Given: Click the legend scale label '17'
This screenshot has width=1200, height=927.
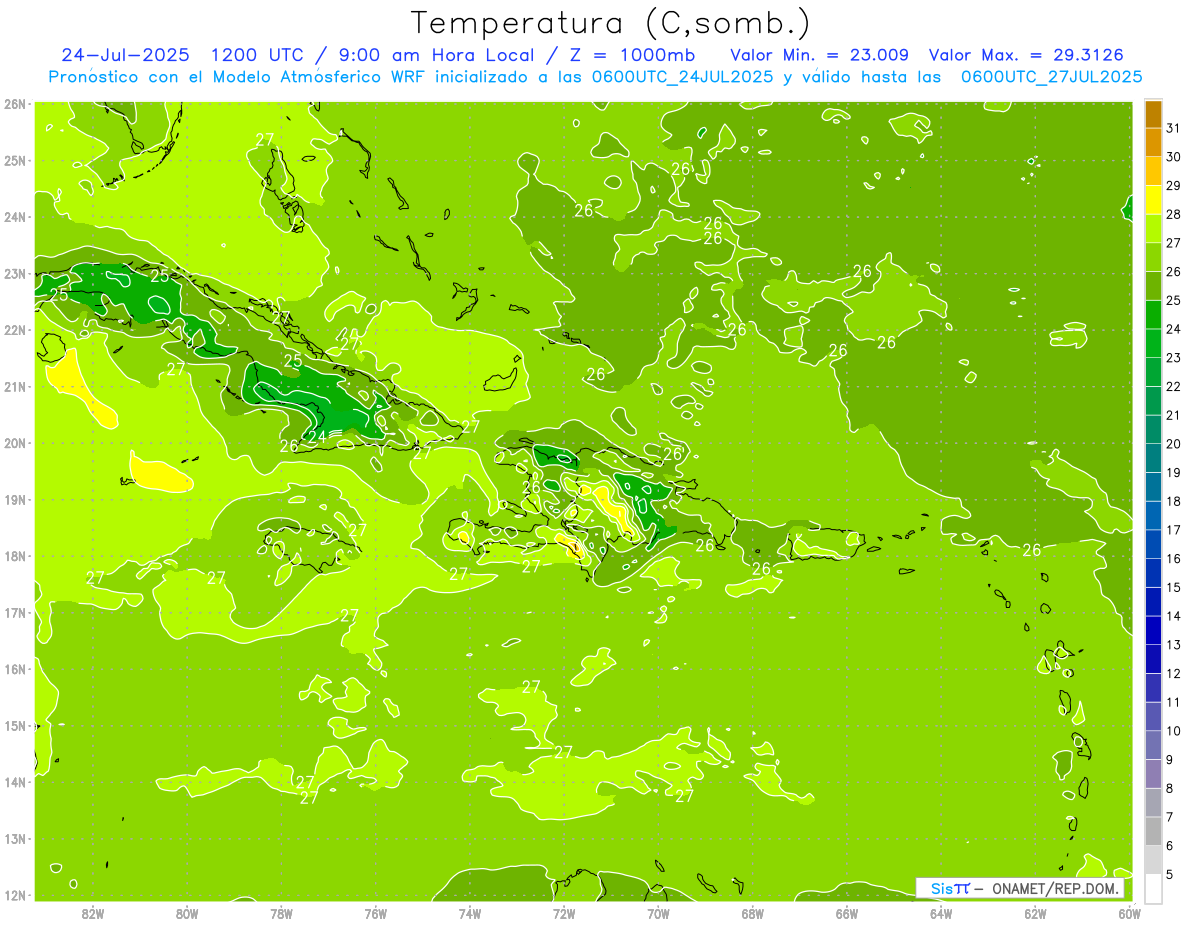Looking at the screenshot, I should coord(1174,530).
